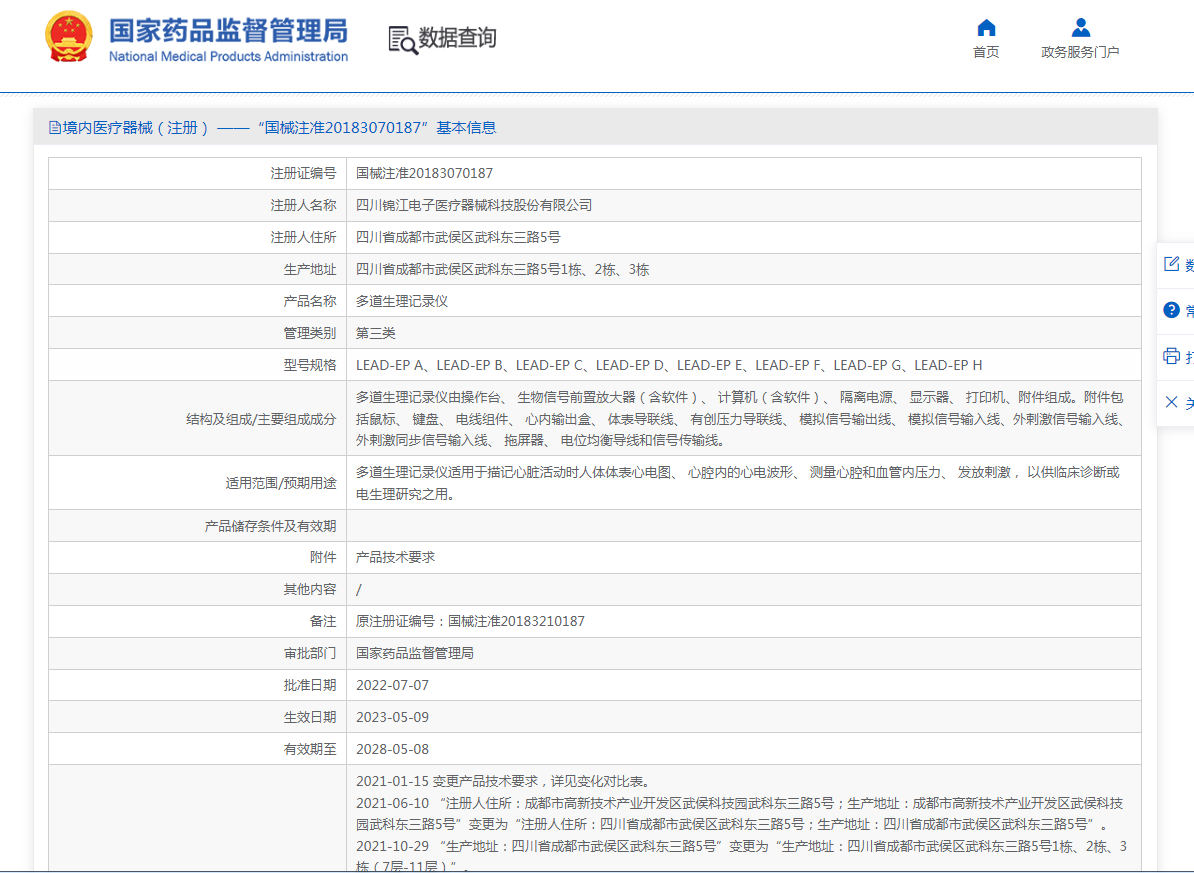
Task: Click 适用范围/预期用途 row label
Action: coord(281,483)
